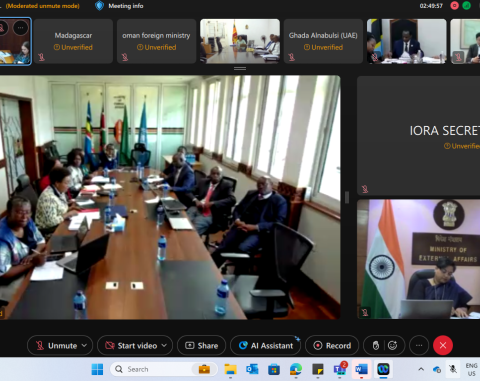
Task: Unmute the microphone
Action: (57, 345)
